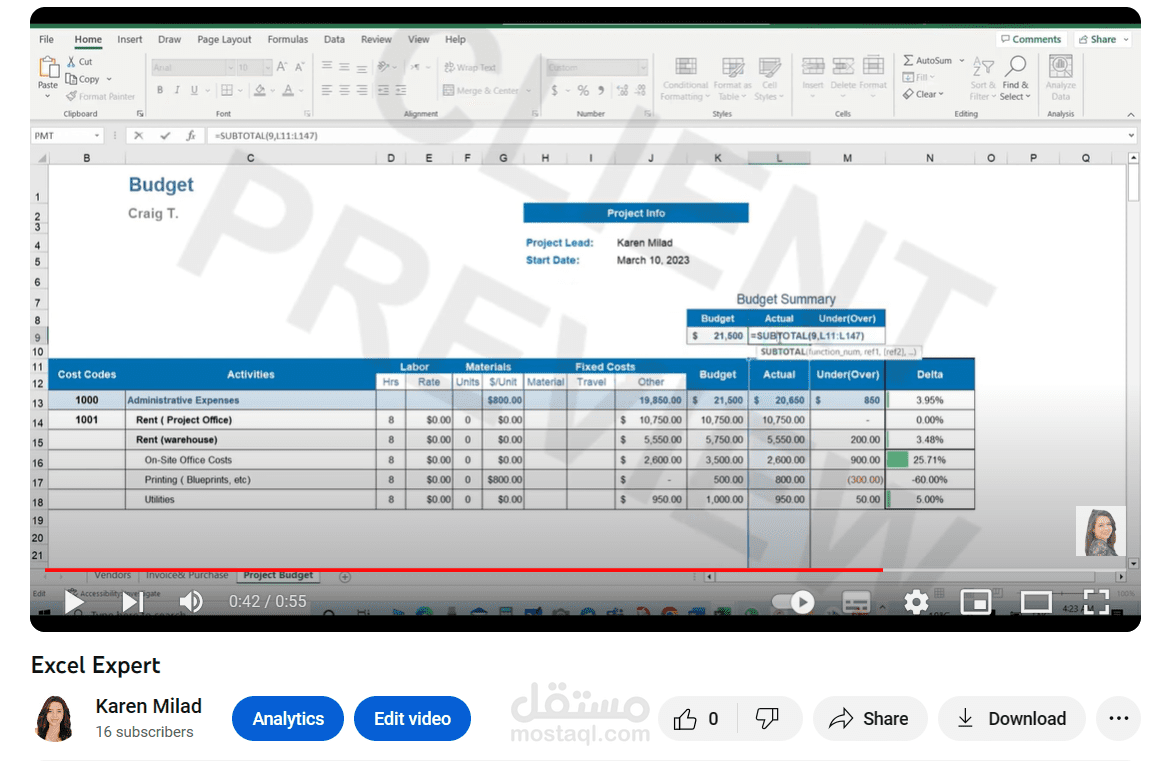Toggle Italic formatting

point(176,90)
